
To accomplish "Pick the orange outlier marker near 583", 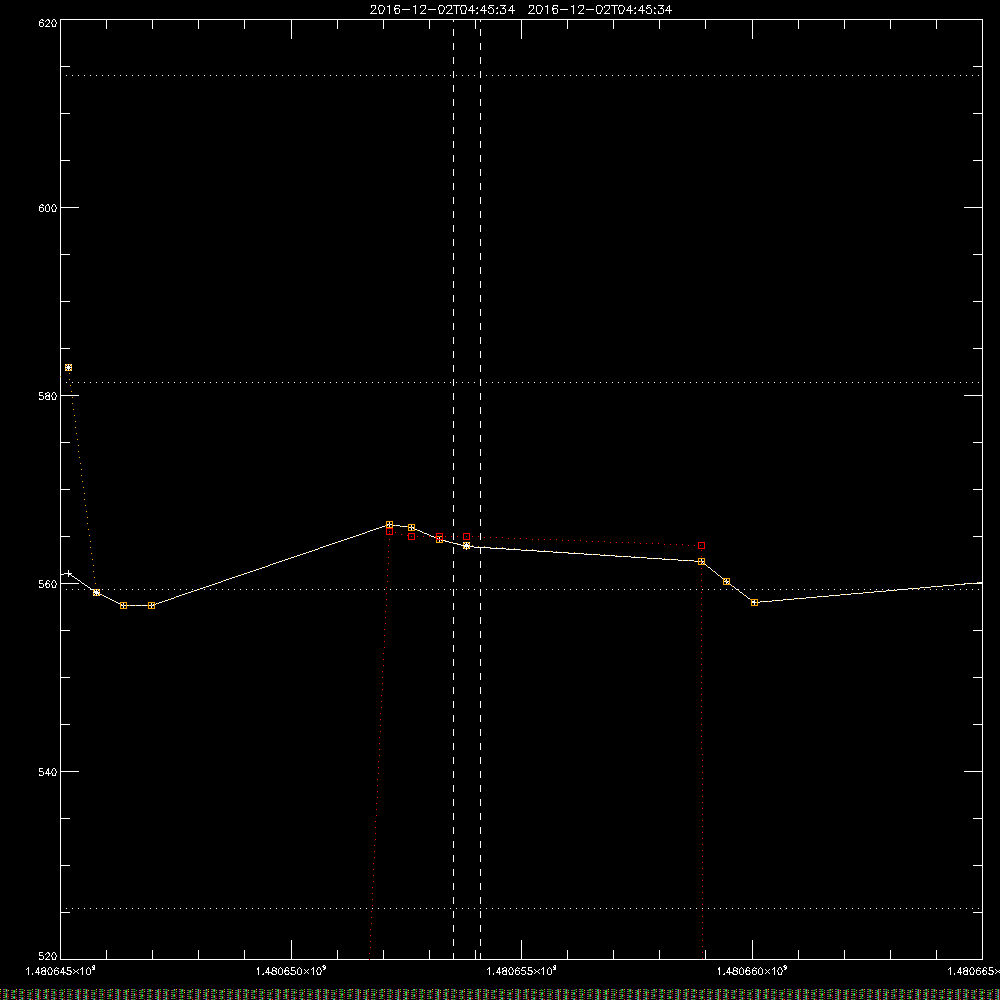I will pos(68,367).
